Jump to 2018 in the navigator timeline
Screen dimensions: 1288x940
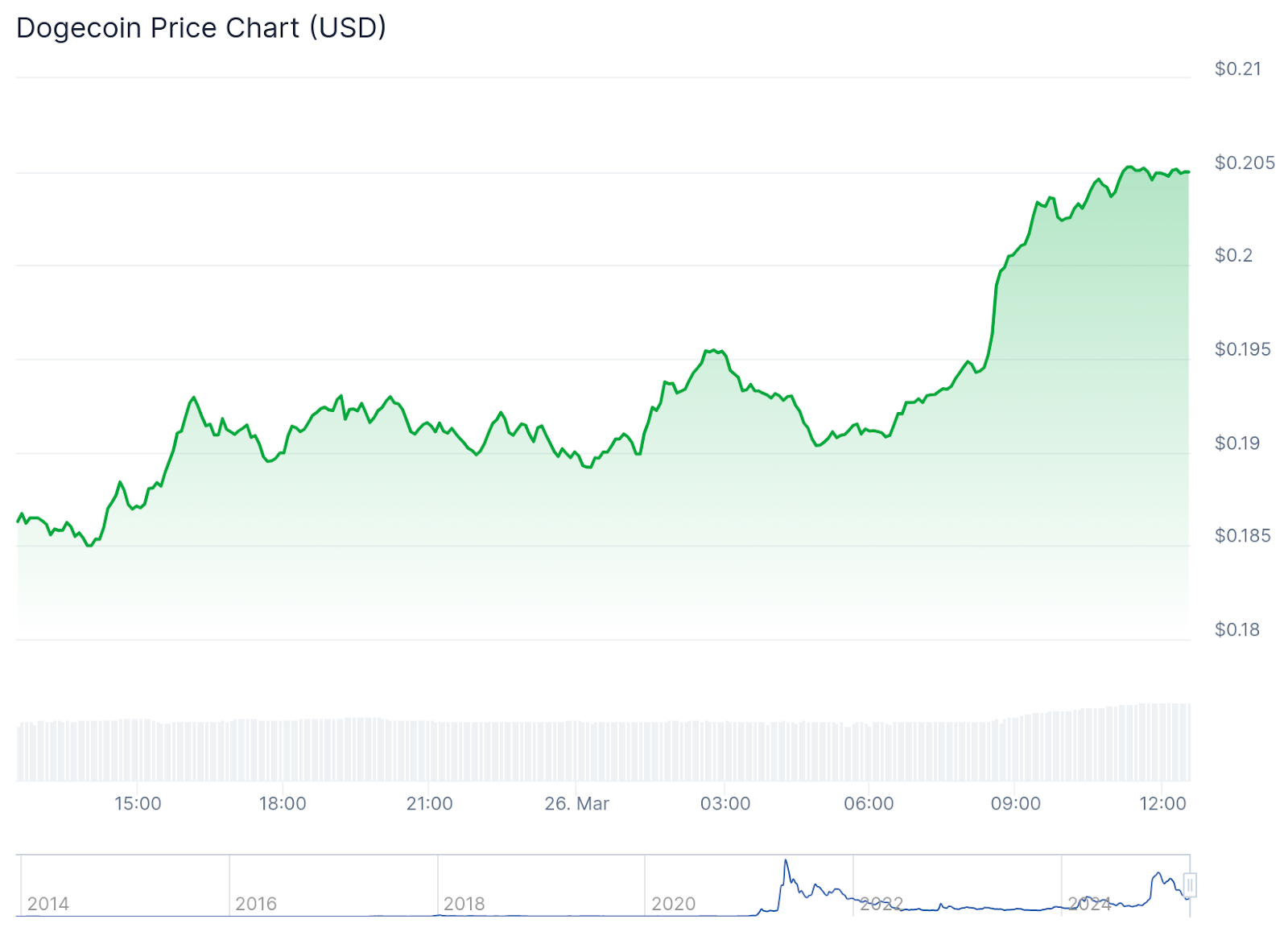464,904
